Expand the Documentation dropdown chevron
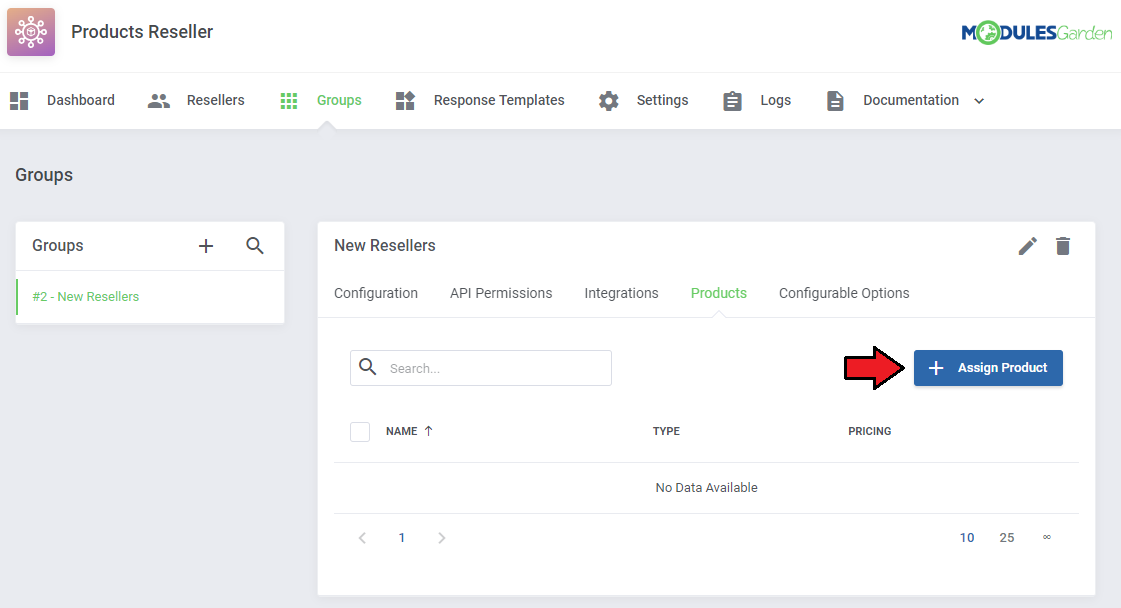 979,101
